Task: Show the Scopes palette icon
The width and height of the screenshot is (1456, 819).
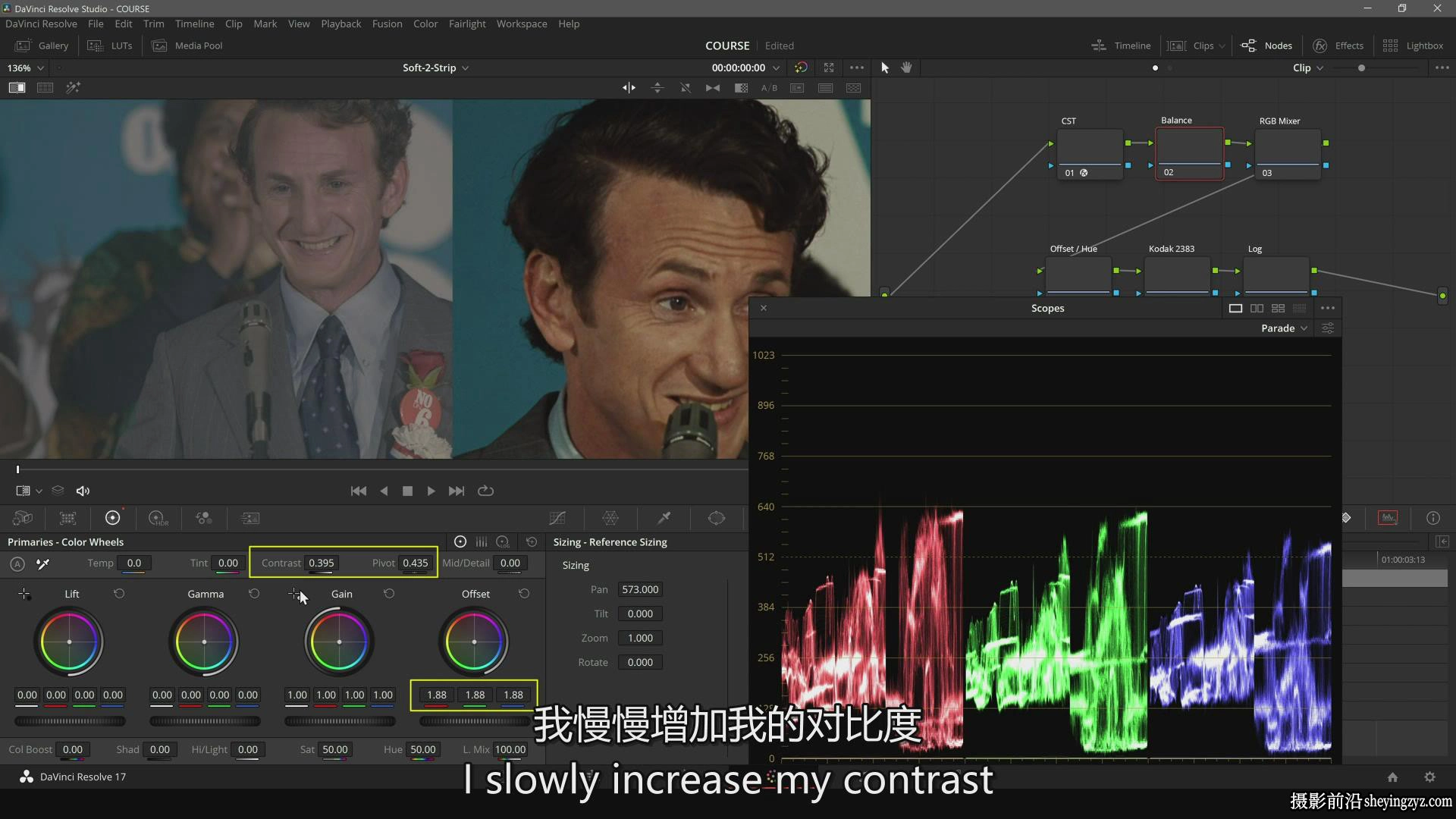Action: 1388,518
